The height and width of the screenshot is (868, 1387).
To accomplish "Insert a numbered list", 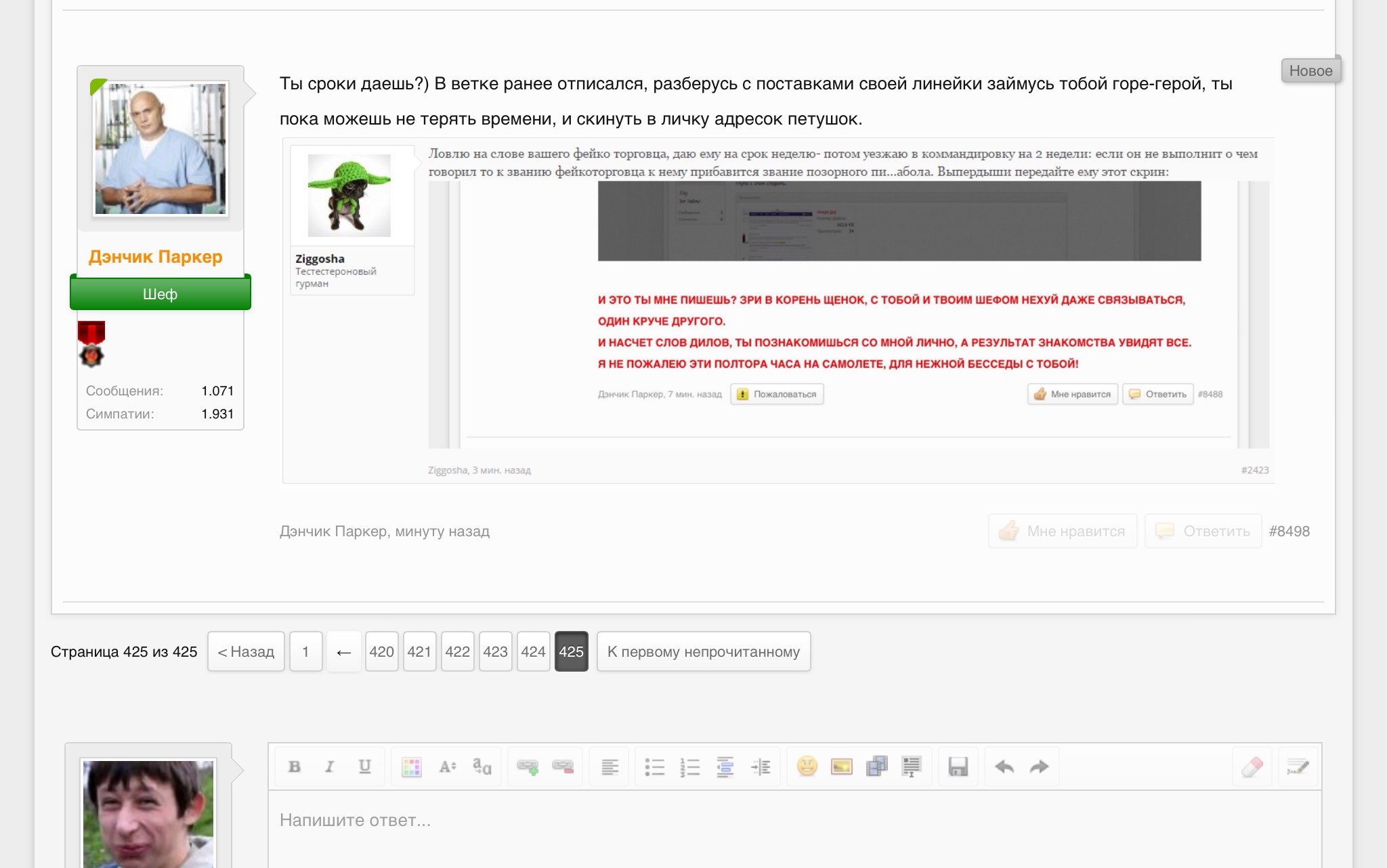I will [690, 766].
